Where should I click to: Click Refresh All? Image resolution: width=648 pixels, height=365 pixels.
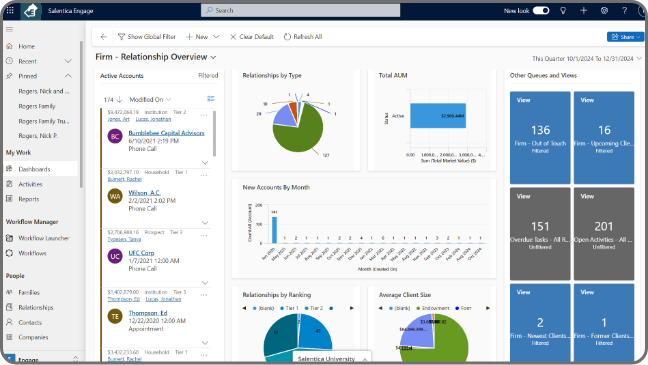coord(303,37)
